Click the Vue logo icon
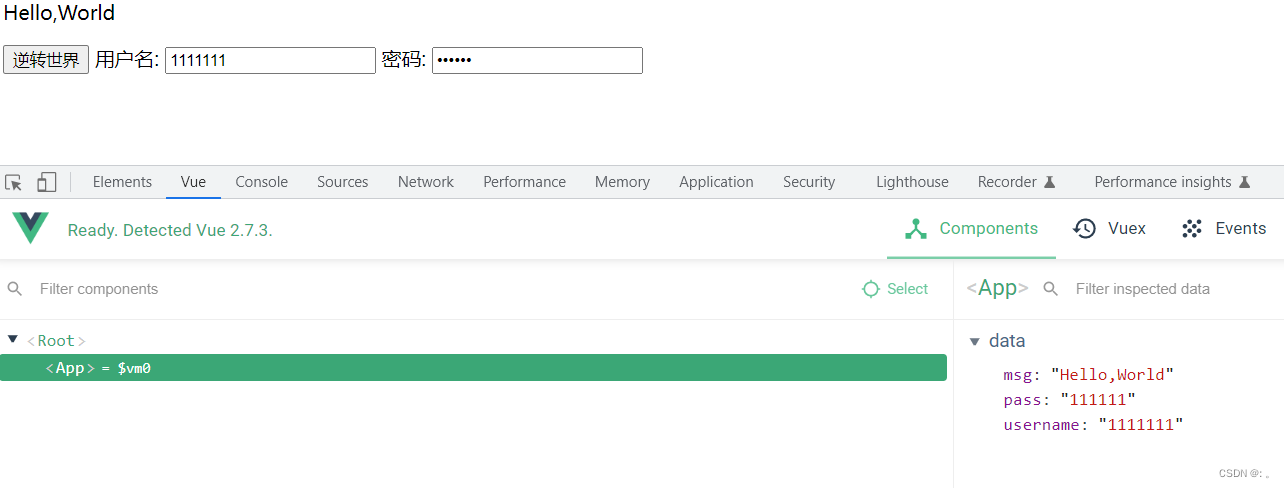 (30, 229)
